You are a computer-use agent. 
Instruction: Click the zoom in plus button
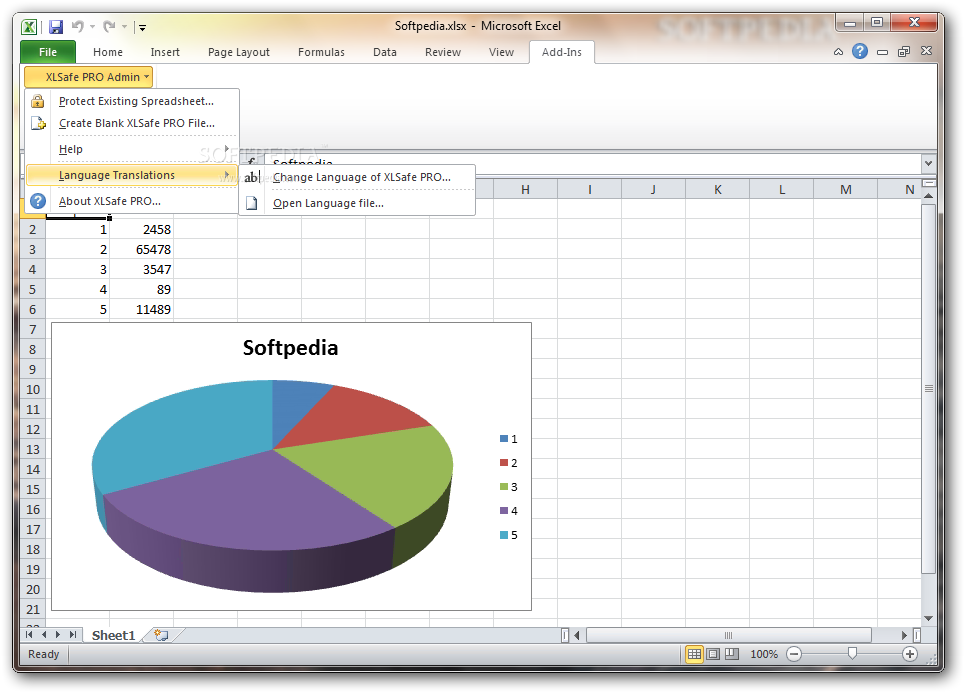pyautogui.click(x=910, y=654)
